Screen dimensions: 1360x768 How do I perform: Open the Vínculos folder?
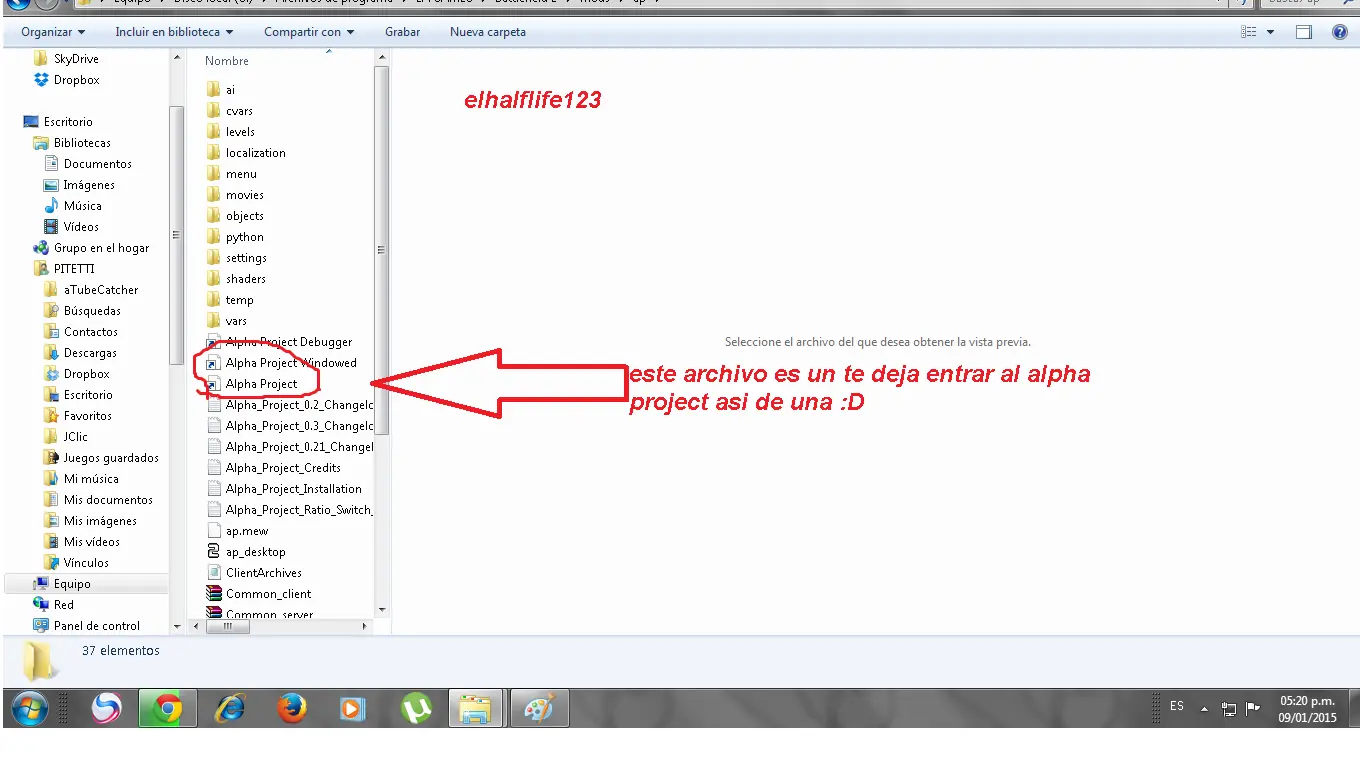86,563
